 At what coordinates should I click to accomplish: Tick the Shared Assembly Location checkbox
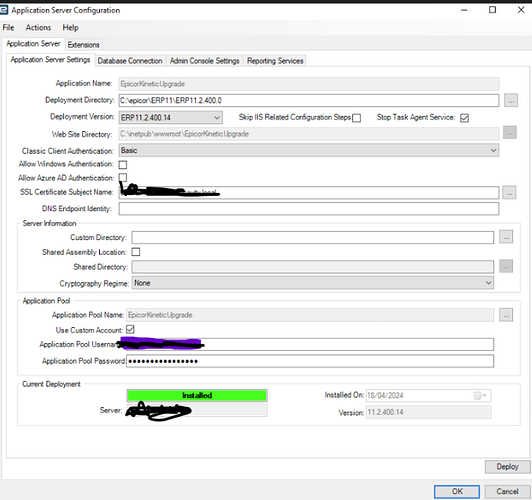136,252
